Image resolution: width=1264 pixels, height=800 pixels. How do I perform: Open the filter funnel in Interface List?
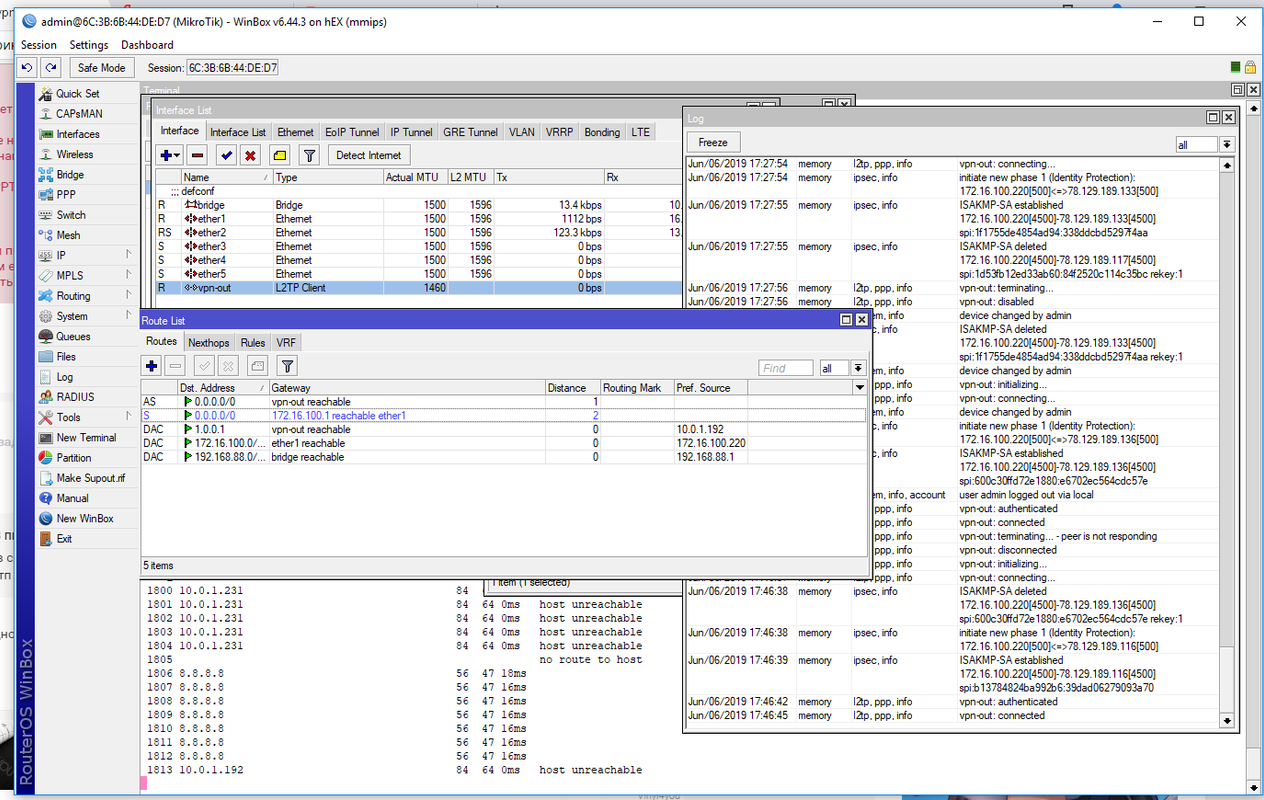click(310, 155)
